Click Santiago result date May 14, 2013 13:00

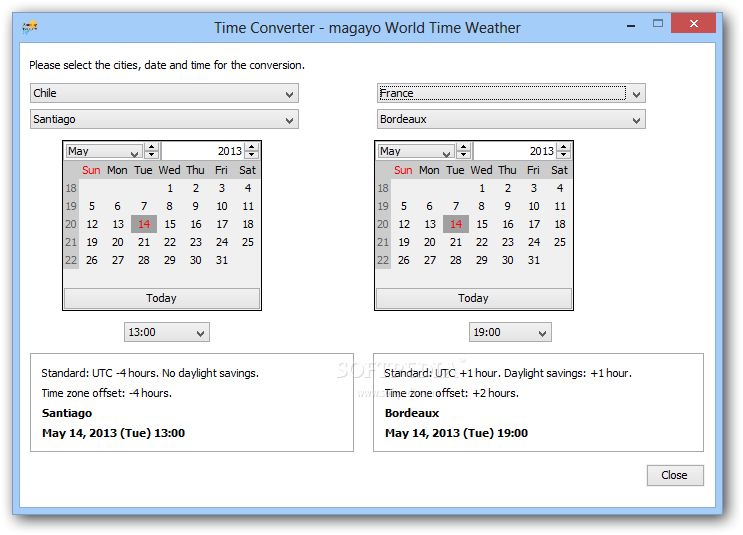pyautogui.click(x=114, y=433)
